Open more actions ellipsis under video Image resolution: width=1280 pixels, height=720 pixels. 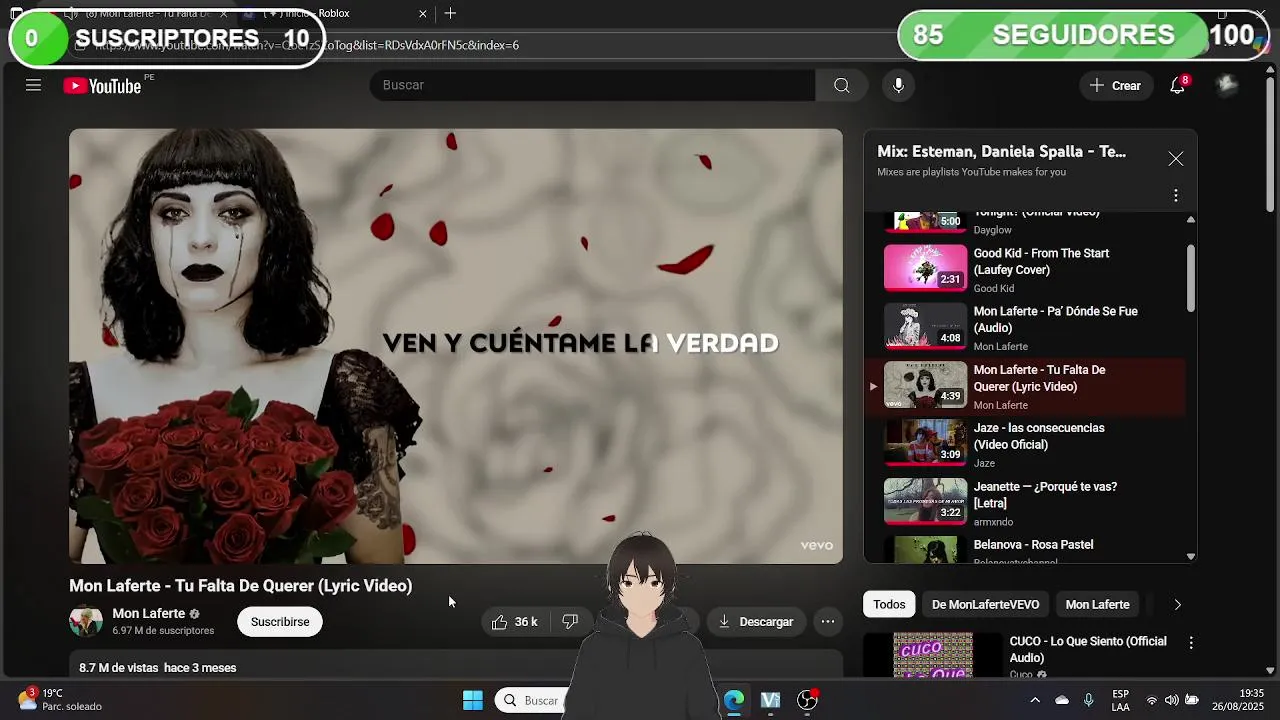coord(828,622)
